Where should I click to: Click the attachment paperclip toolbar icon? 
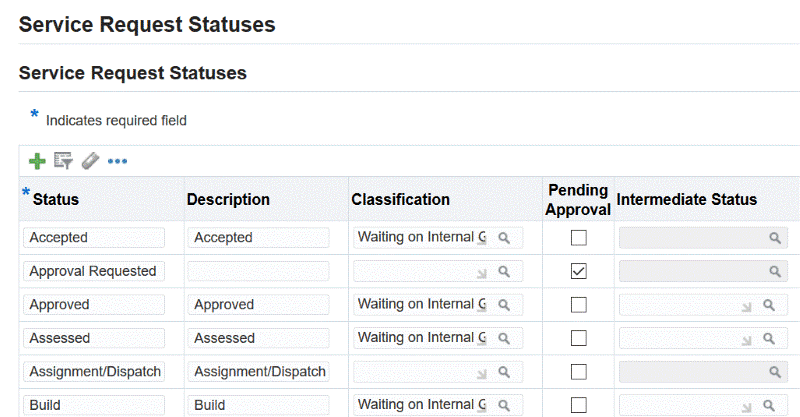coord(91,161)
